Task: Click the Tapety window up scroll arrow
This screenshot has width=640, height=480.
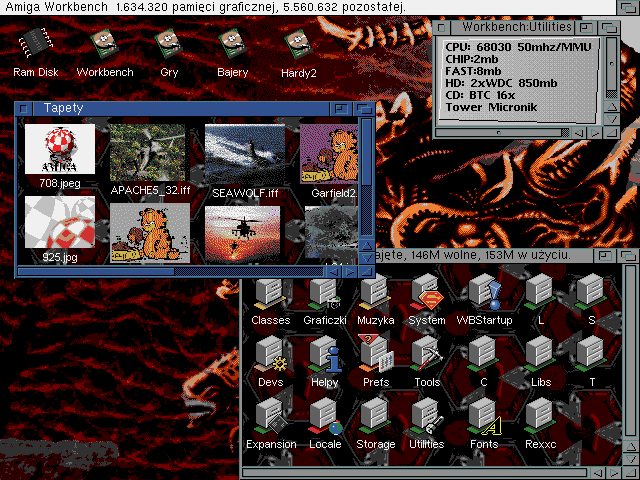Action: click(x=367, y=246)
